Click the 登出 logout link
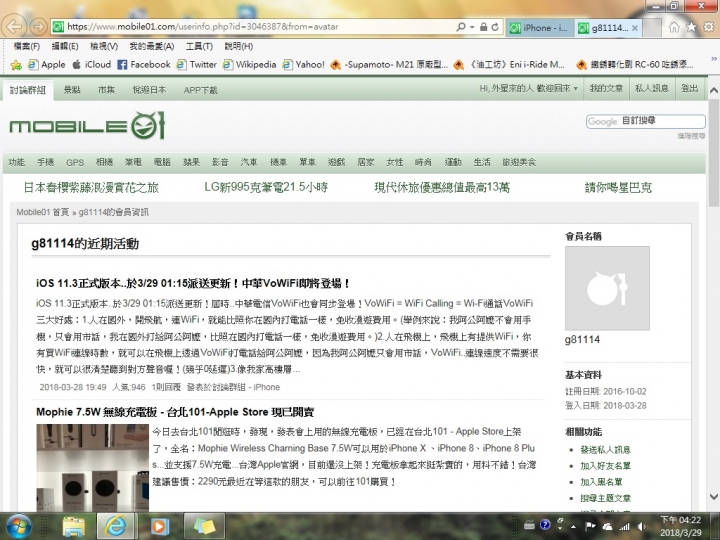 689,88
